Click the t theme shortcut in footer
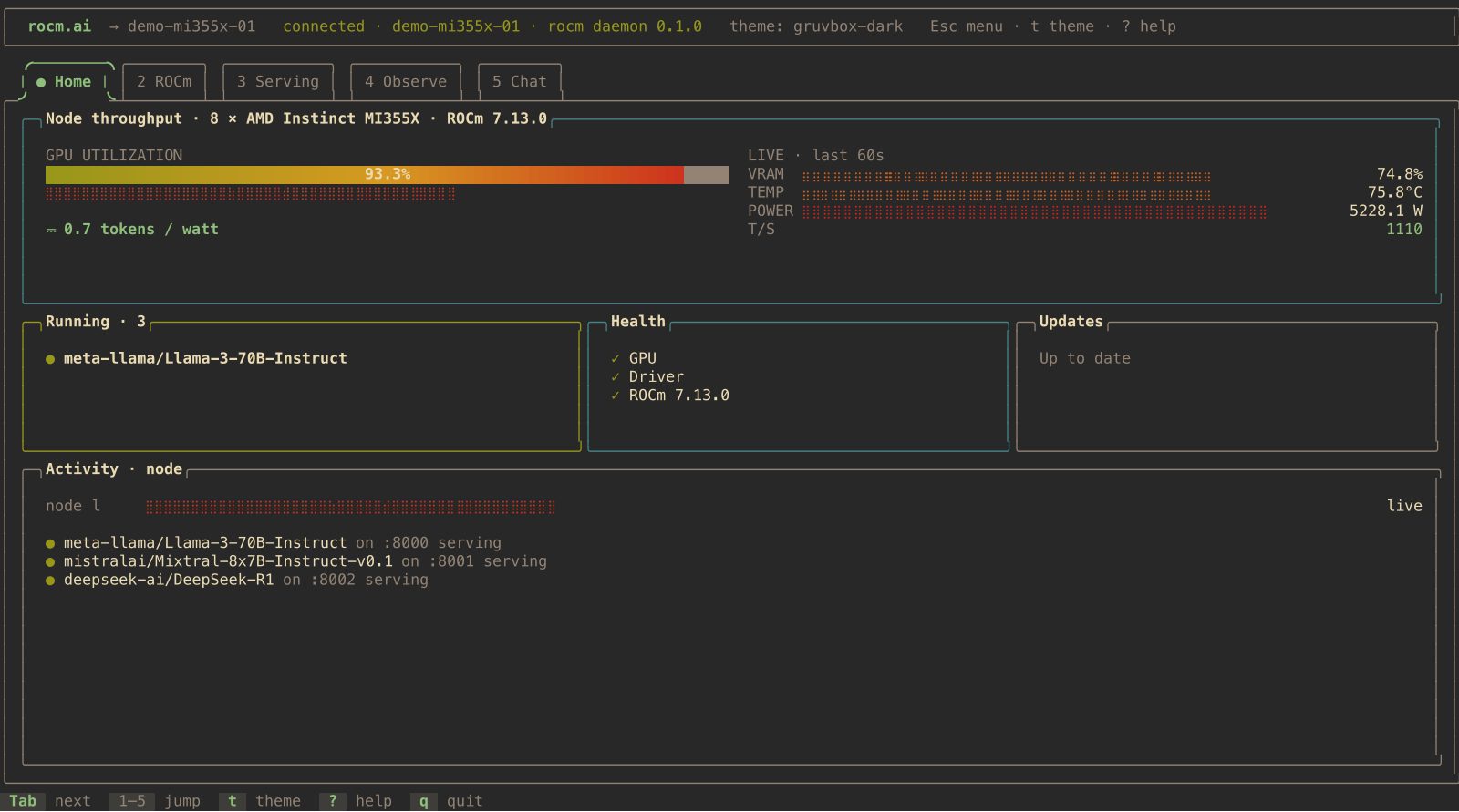Screen dimensions: 1459x812 pos(260,801)
